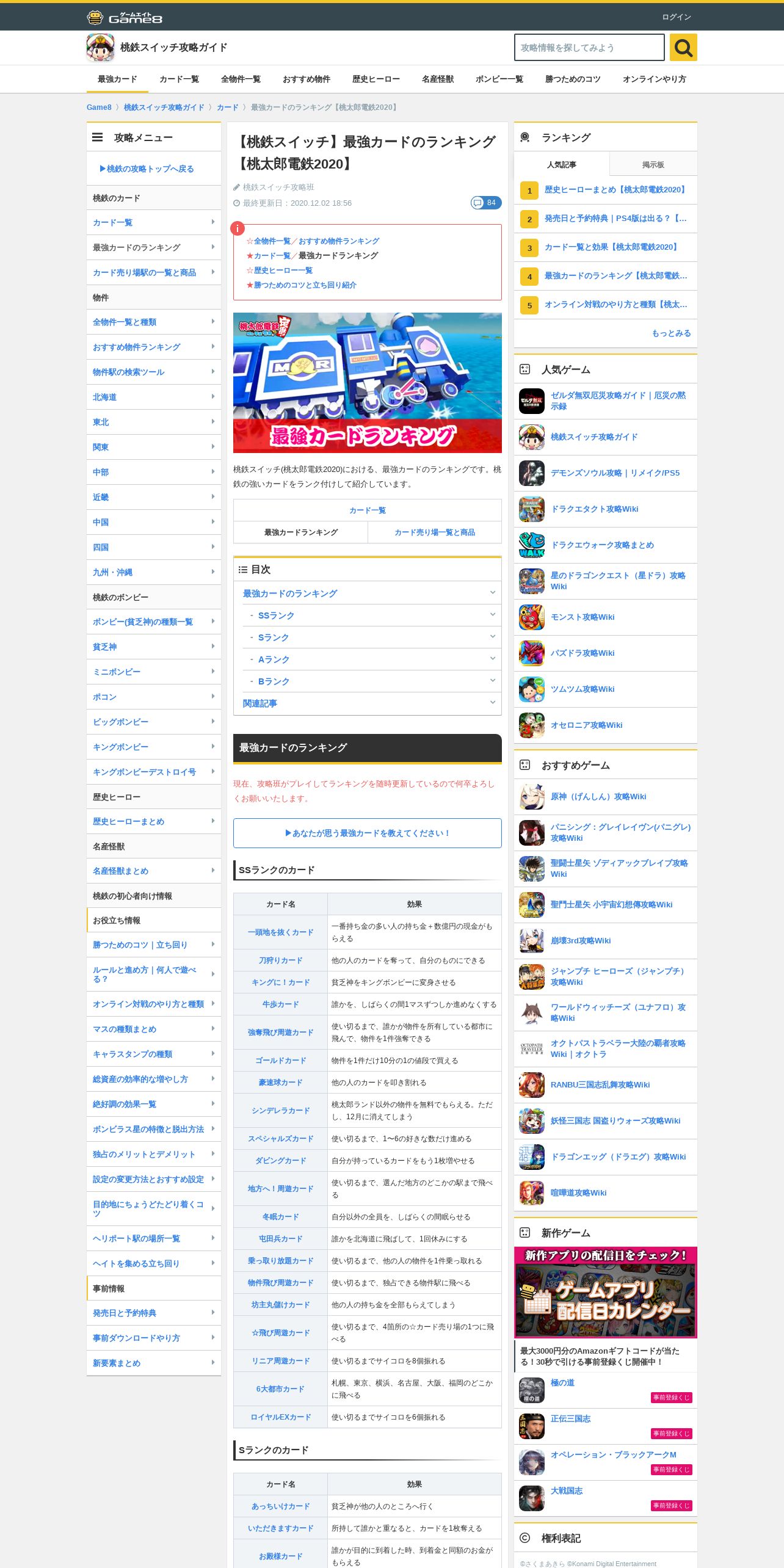Open the 一頭地を抜くカード link
784x1568 pixels.
(281, 932)
